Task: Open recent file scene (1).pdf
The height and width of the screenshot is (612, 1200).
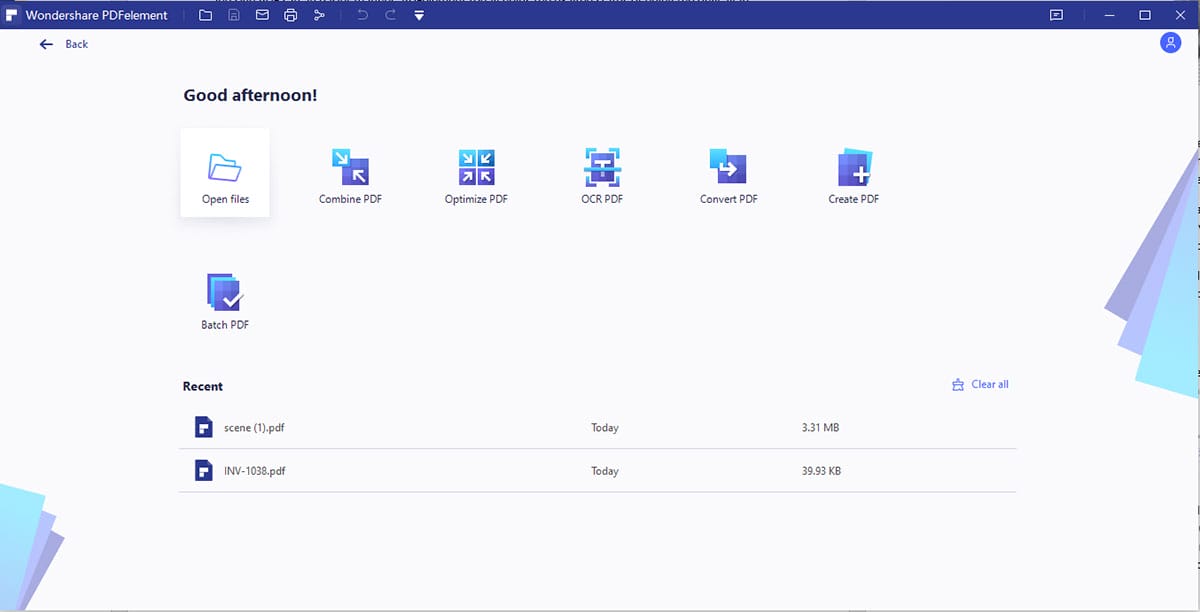Action: 254,427
